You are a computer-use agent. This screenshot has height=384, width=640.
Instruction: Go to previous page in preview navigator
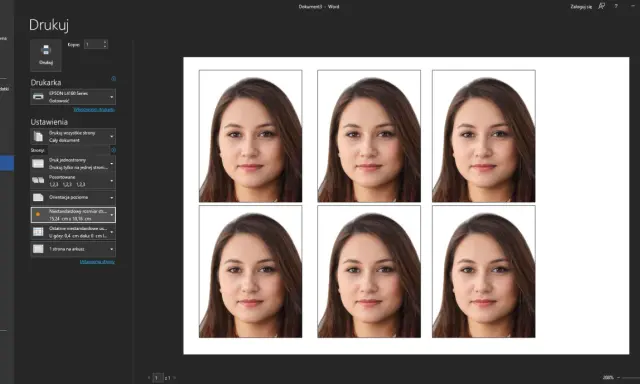[149, 378]
